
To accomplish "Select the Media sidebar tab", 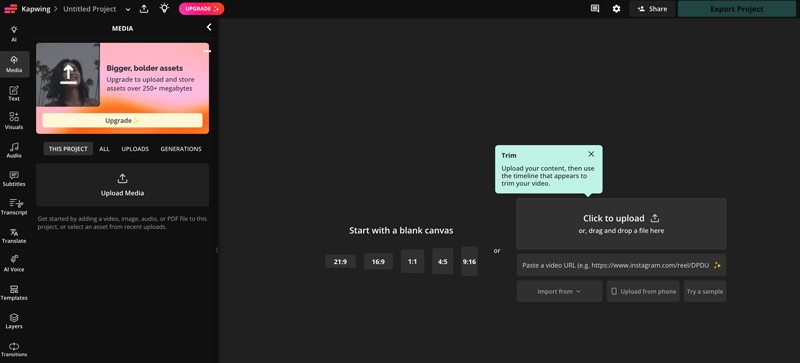I will (x=14, y=64).
